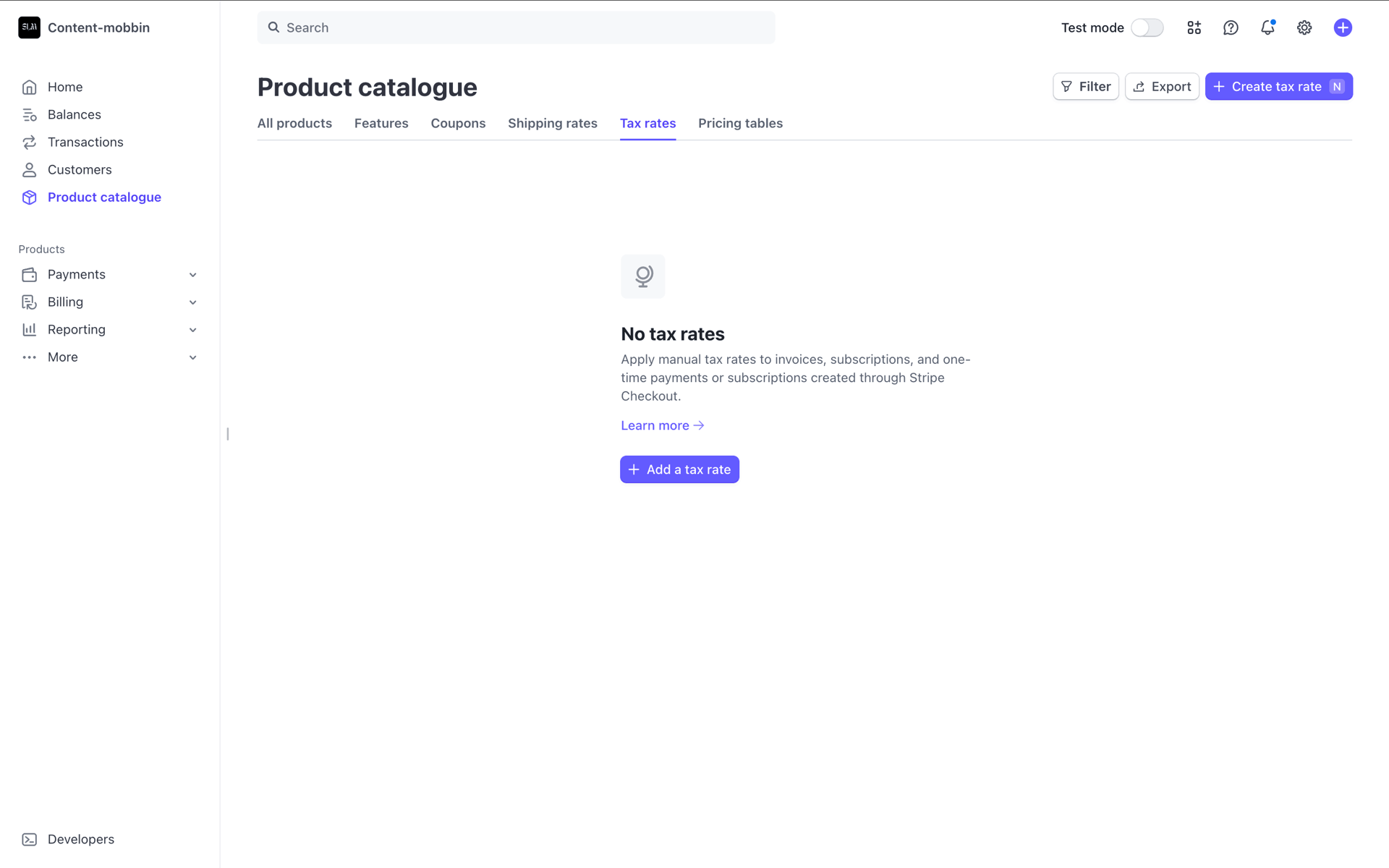
Task: Expand the Reporting chevron
Action: tap(192, 330)
